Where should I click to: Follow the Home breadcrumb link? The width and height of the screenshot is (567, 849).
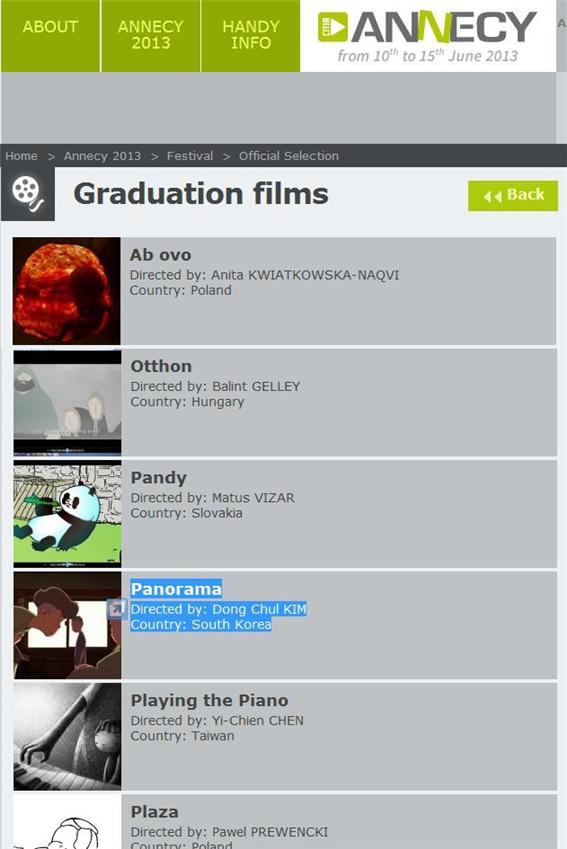(x=22, y=156)
